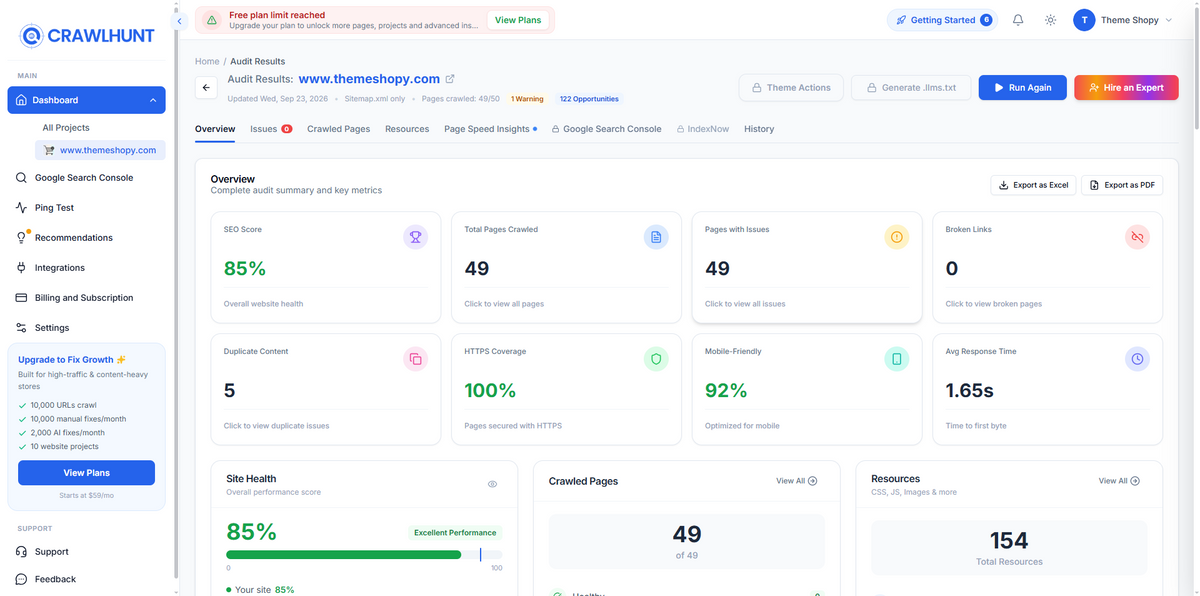Screen dimensions: 1200x596
Task: Click the 154 Total Resources count
Action: 1009,541
